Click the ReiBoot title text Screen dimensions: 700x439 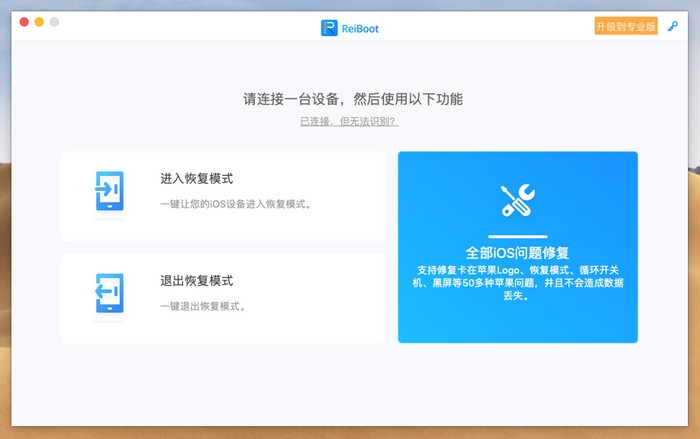coord(360,29)
